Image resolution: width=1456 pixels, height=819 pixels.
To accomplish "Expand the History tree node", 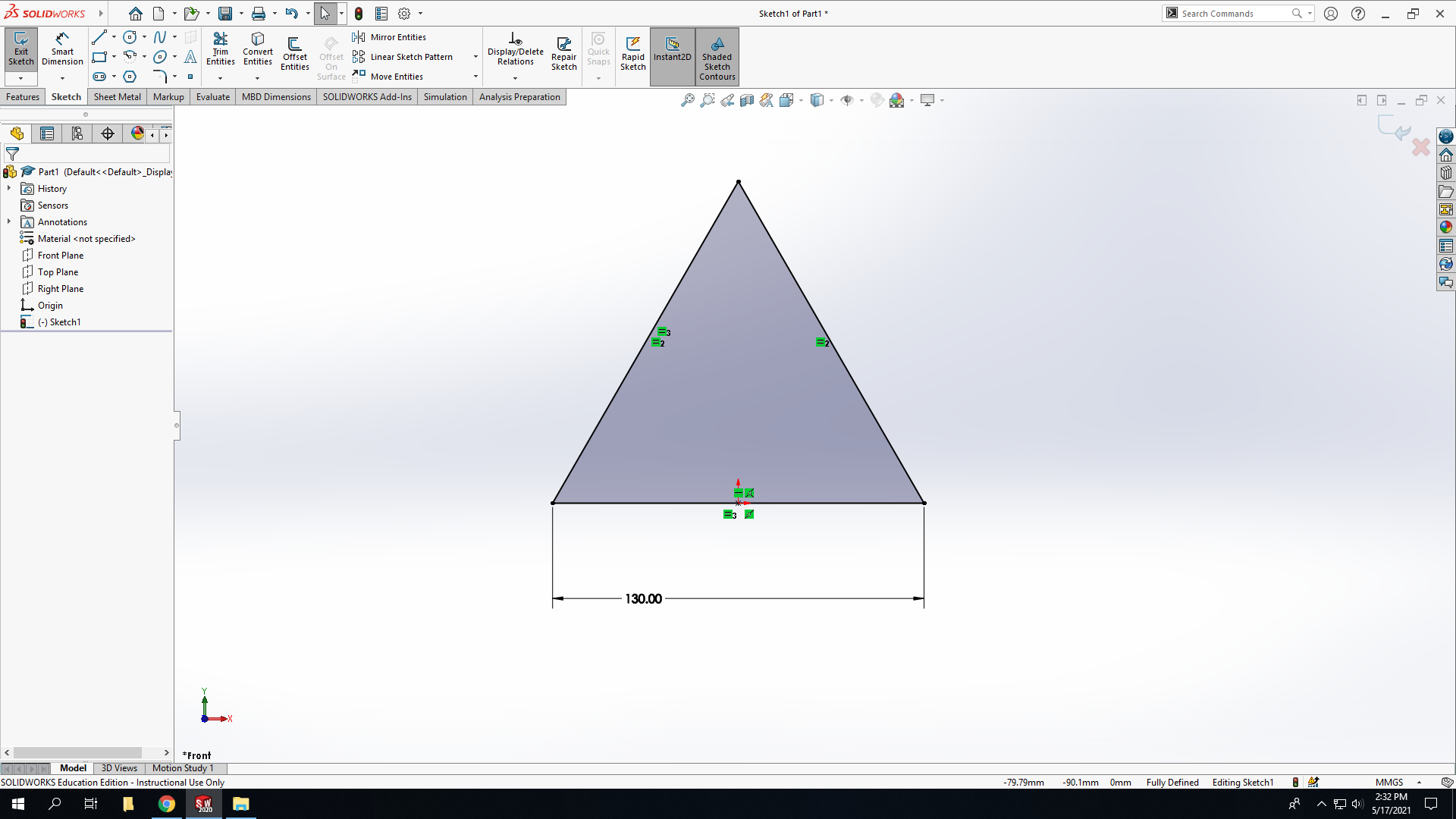I will click(x=9, y=188).
